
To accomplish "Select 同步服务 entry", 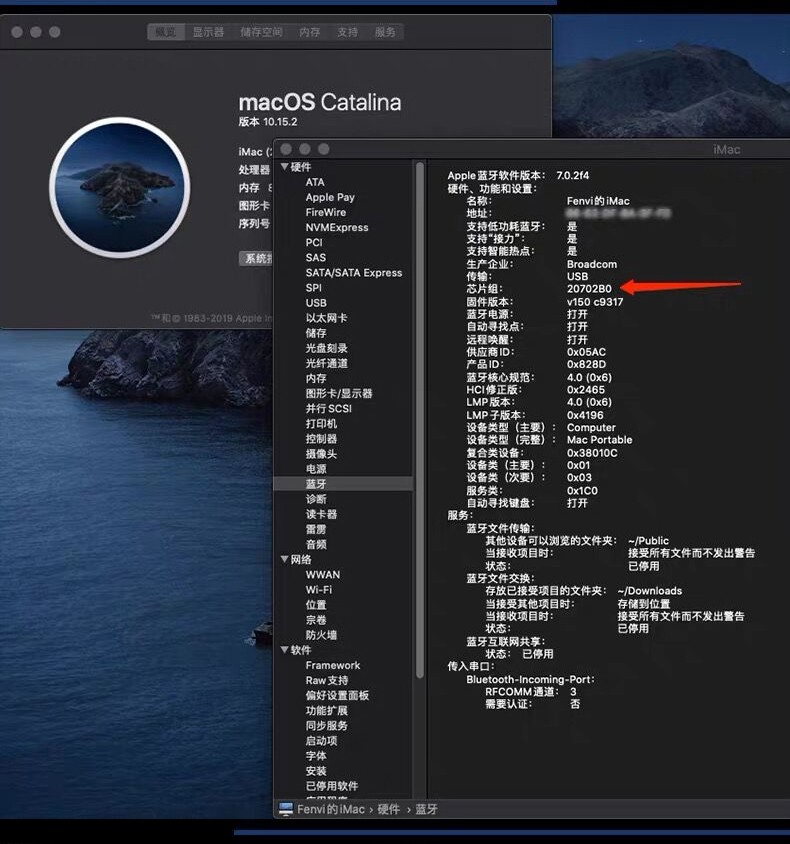I will pyautogui.click(x=327, y=725).
